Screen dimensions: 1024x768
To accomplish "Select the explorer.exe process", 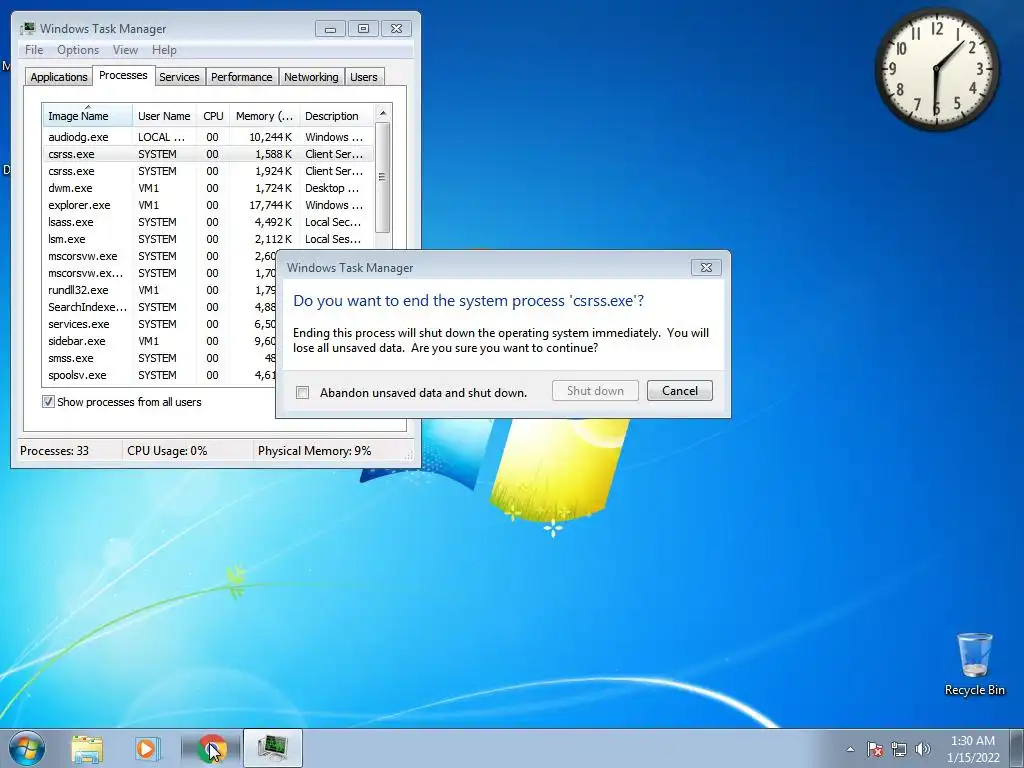I will pyautogui.click(x=208, y=205).
